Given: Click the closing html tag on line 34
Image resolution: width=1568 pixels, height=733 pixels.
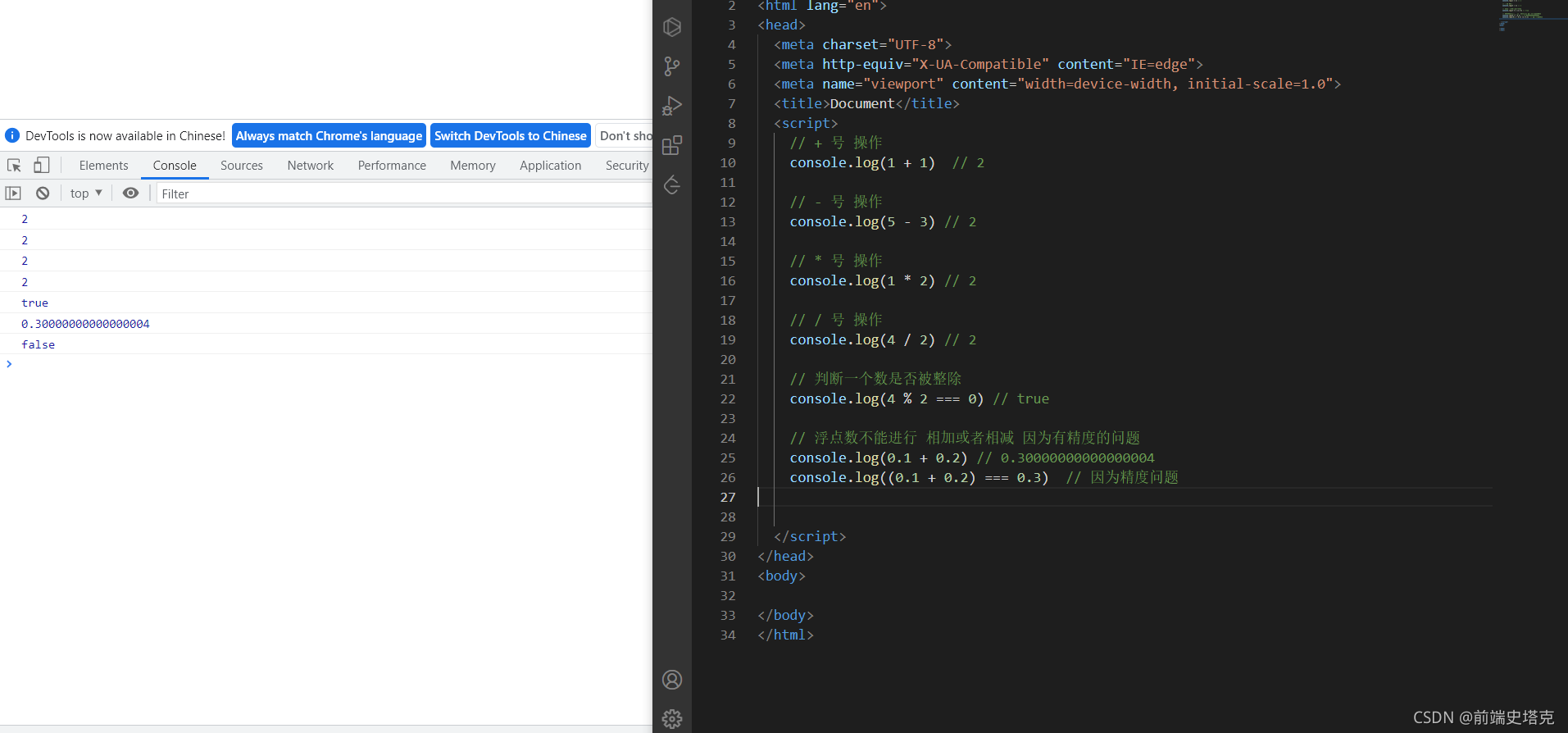Looking at the screenshot, I should 785,635.
